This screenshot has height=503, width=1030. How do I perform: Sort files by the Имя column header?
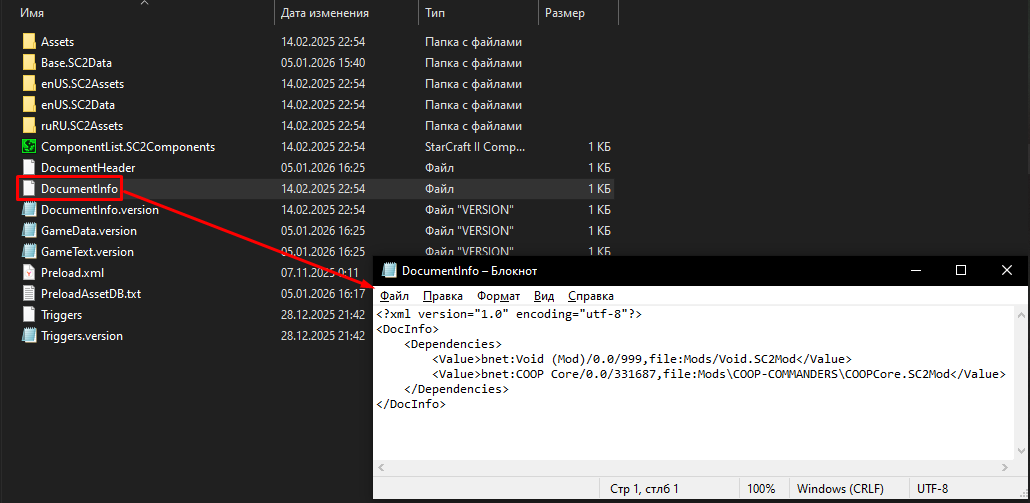tap(32, 13)
